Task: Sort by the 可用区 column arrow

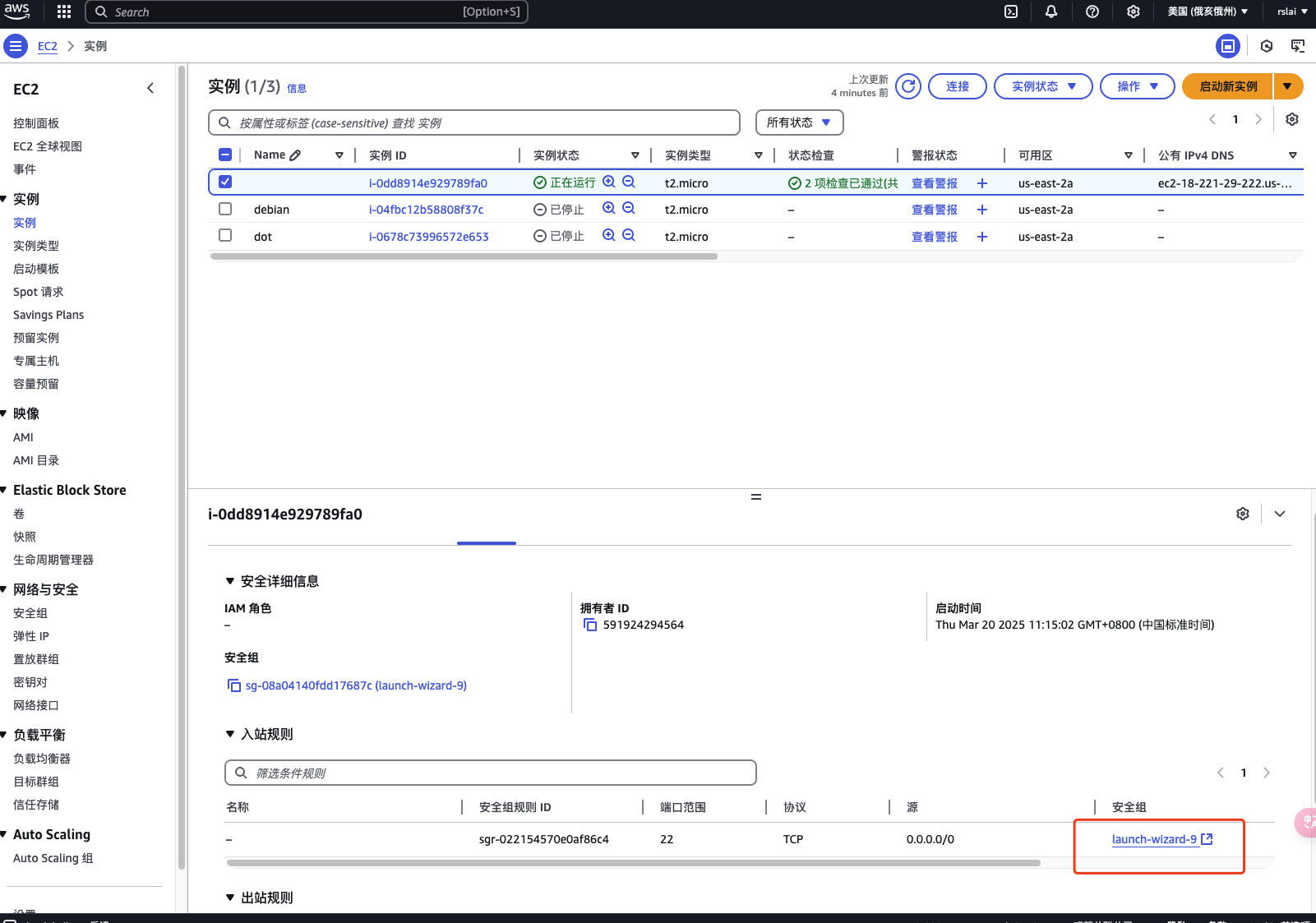Action: click(1129, 155)
